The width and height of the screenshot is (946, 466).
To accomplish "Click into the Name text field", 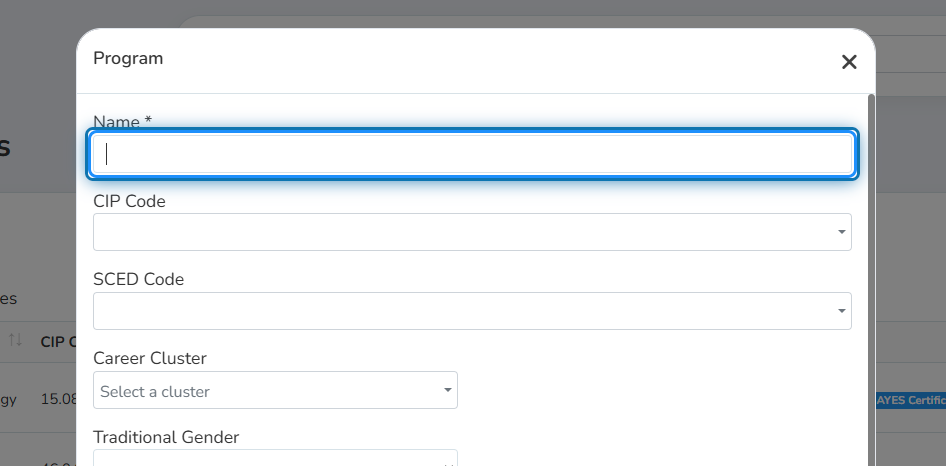I will (x=472, y=154).
